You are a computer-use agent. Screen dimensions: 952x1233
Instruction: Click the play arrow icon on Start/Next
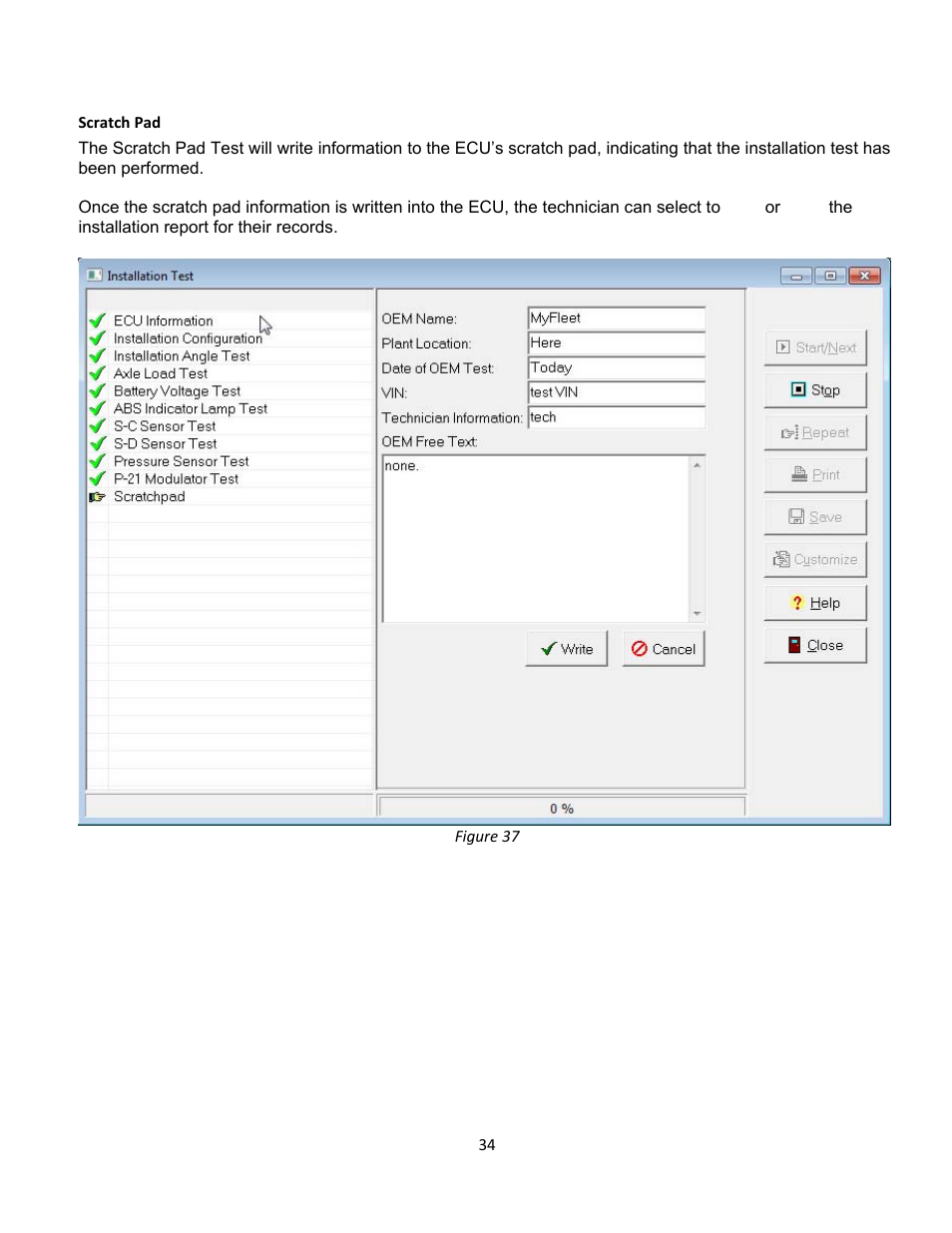pyautogui.click(x=783, y=347)
